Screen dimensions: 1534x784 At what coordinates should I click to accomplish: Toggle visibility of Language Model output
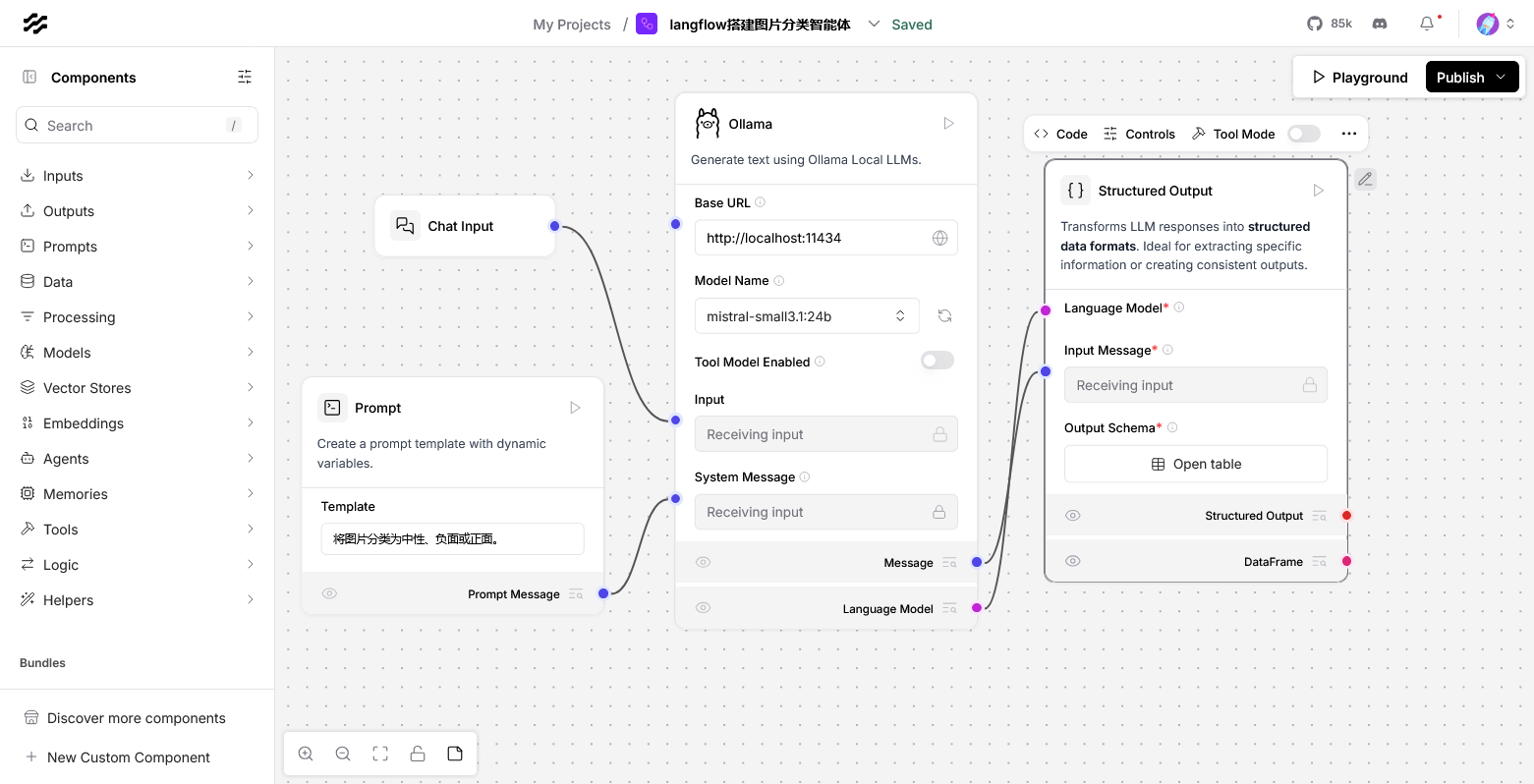click(704, 608)
